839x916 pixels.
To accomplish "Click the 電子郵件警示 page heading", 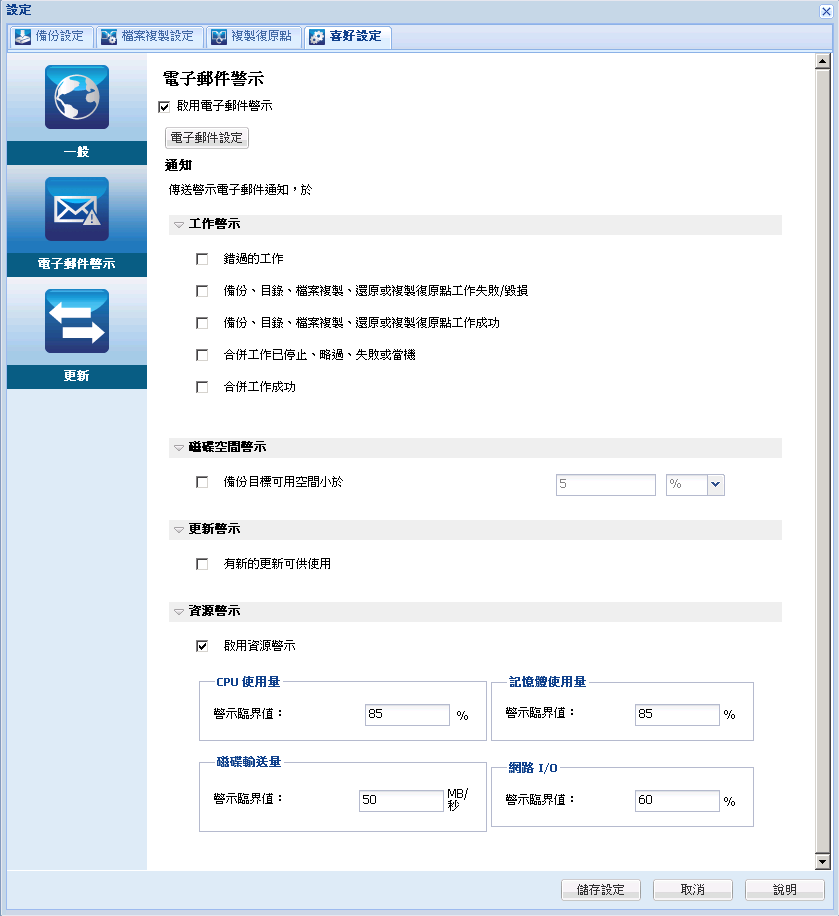I will click(213, 79).
